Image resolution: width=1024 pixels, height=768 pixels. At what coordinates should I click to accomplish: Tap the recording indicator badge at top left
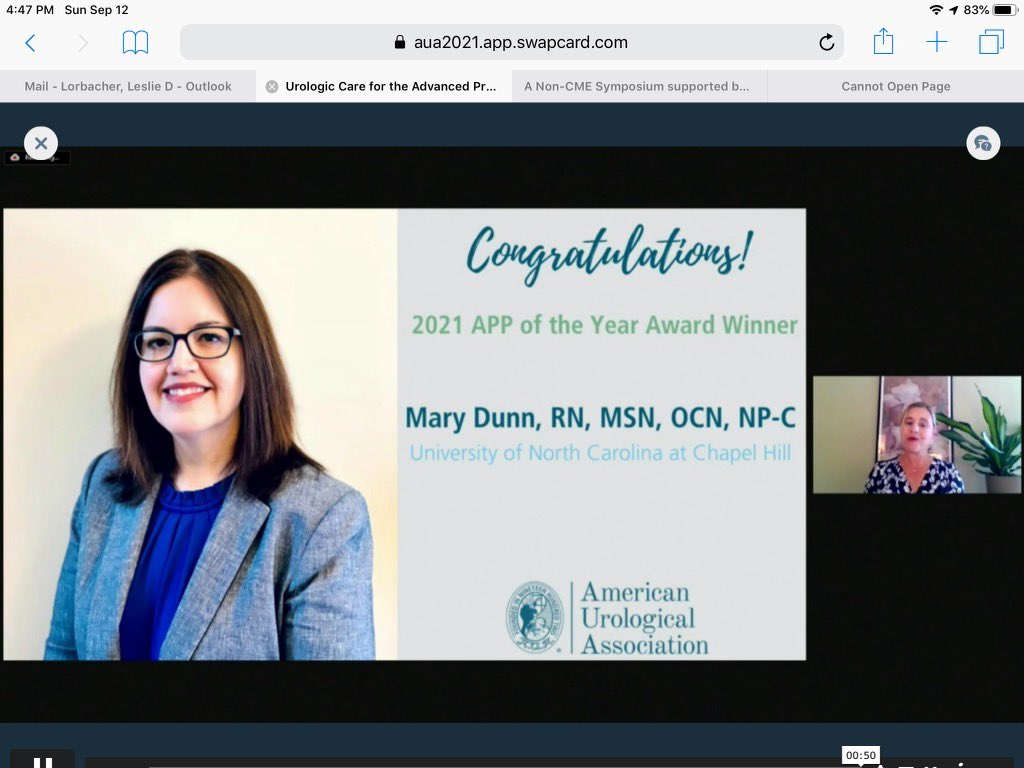pos(37,157)
